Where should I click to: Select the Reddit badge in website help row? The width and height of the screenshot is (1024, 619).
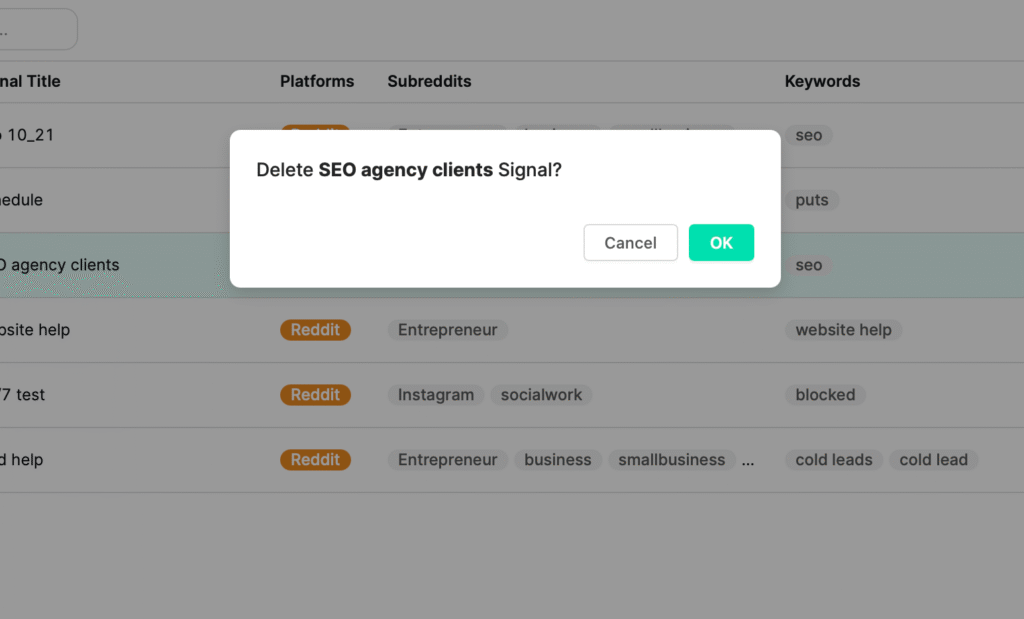click(x=315, y=330)
